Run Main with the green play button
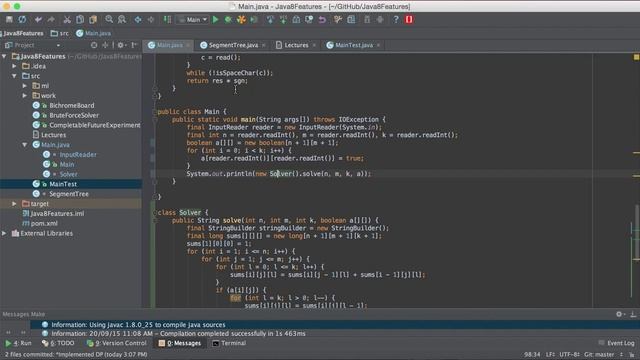This screenshot has width=640, height=360. pos(216,19)
